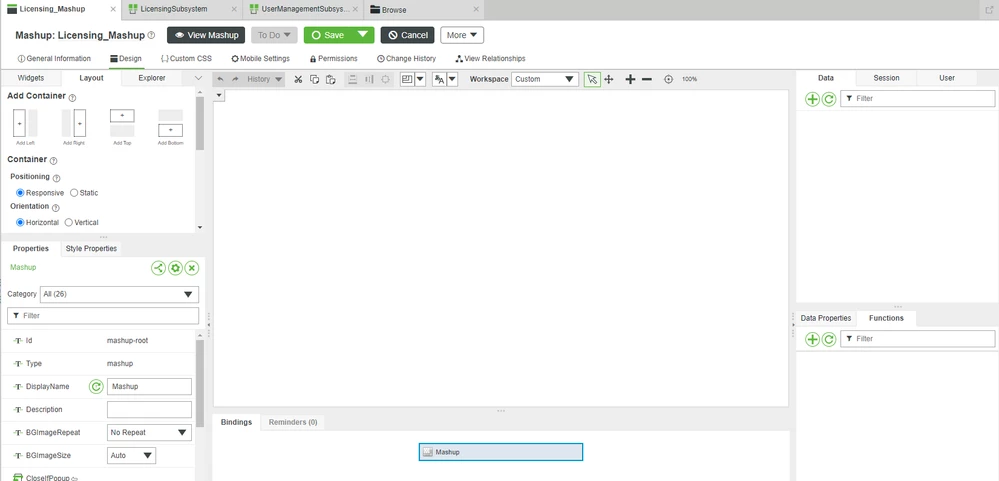
Task: Refresh the Functions panel
Action: pos(828,339)
